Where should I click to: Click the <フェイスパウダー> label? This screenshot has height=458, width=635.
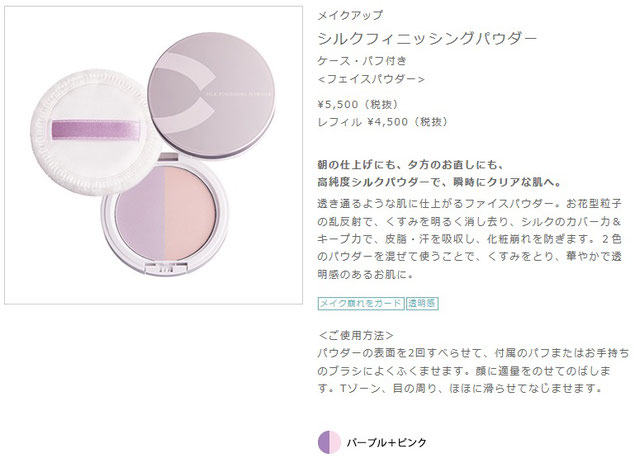click(x=371, y=79)
